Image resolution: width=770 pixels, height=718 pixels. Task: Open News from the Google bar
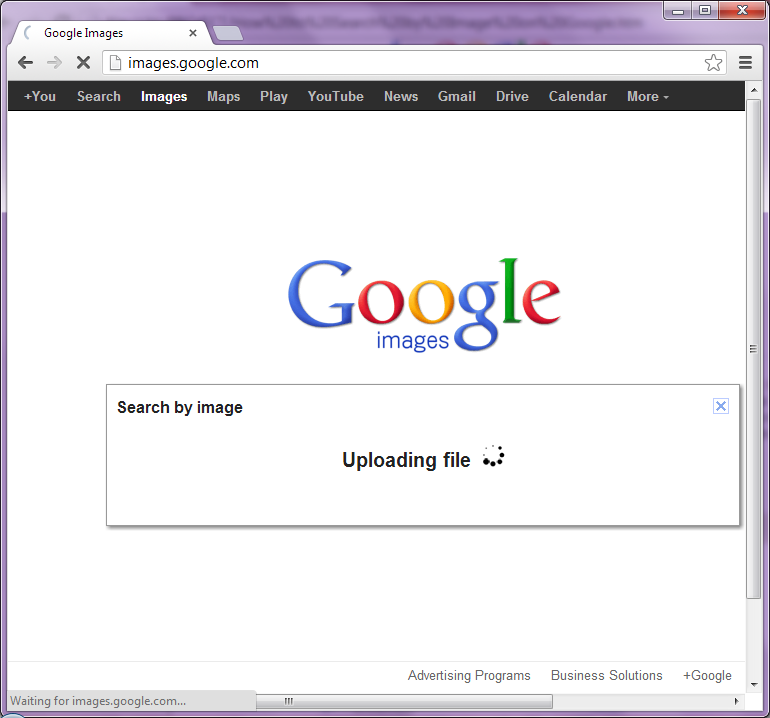coord(401,96)
